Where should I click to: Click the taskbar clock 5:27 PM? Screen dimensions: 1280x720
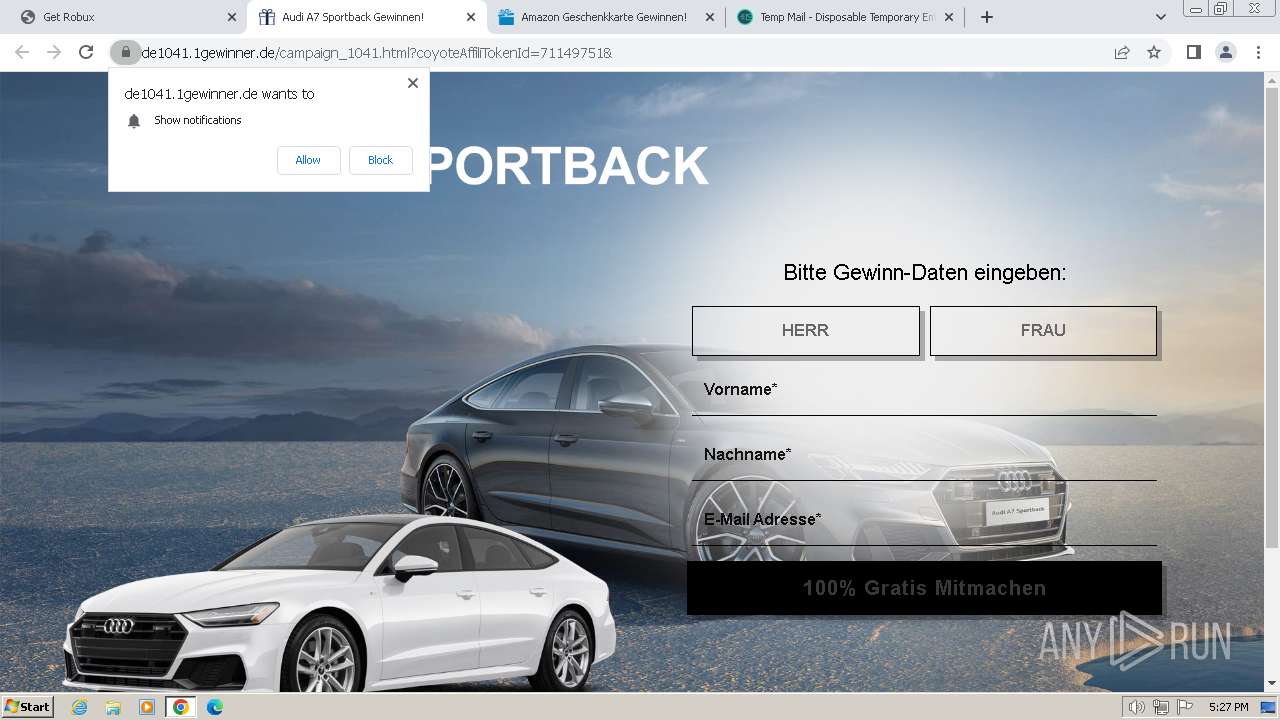pos(1228,707)
